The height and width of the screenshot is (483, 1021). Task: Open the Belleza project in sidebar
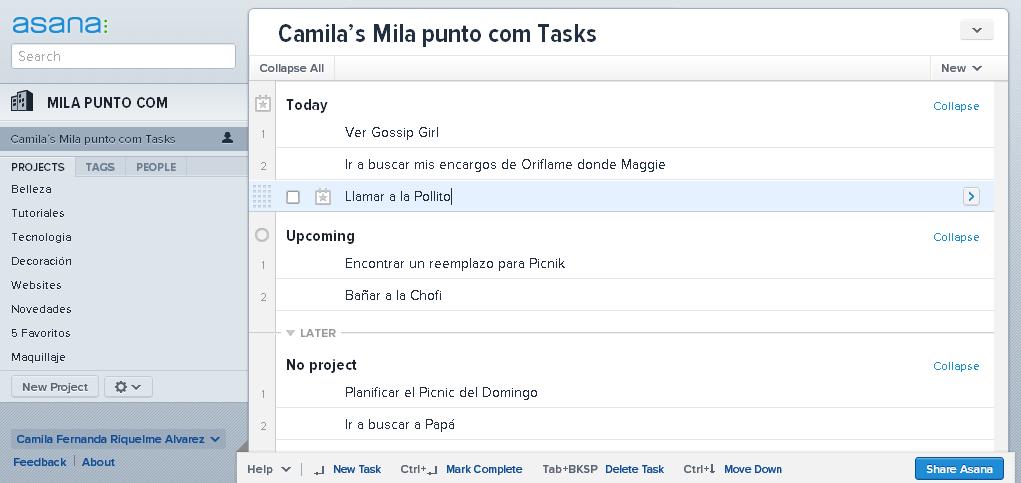click(x=31, y=189)
